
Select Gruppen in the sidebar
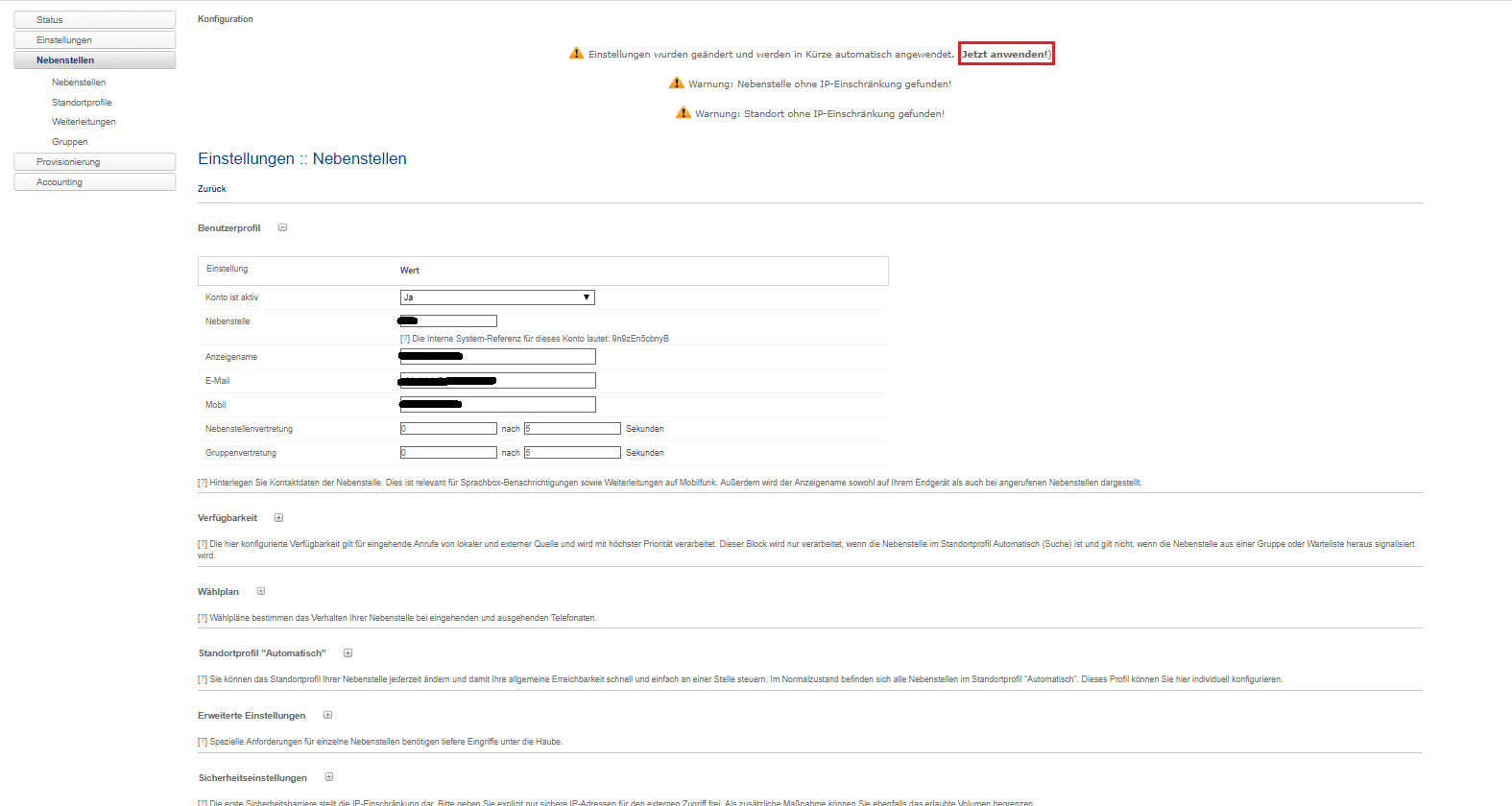point(69,142)
